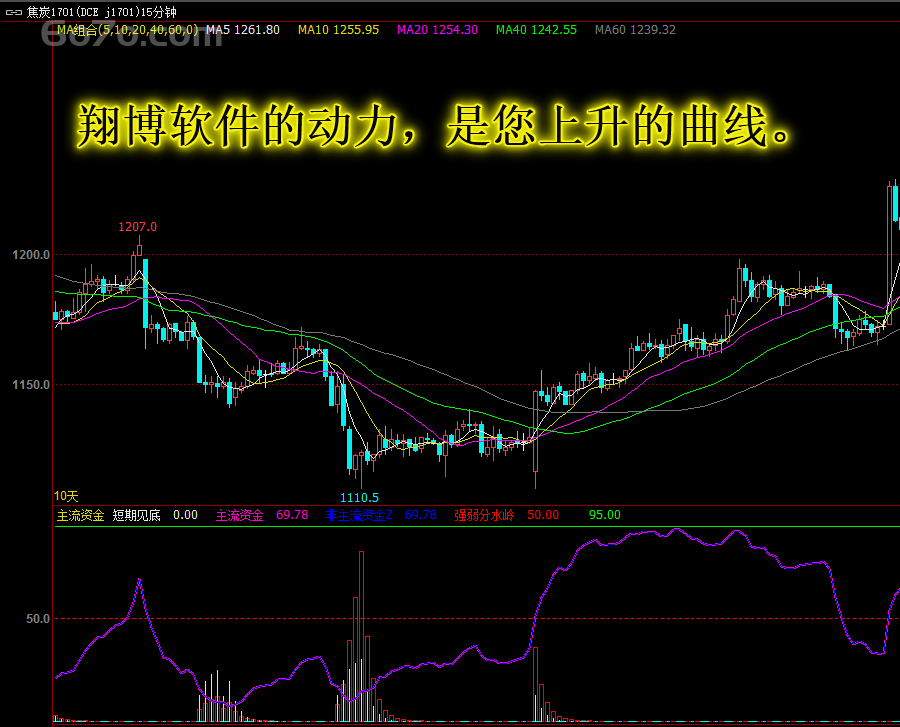Click the green 95.00 value
Screen dimensions: 900x727
[604, 515]
